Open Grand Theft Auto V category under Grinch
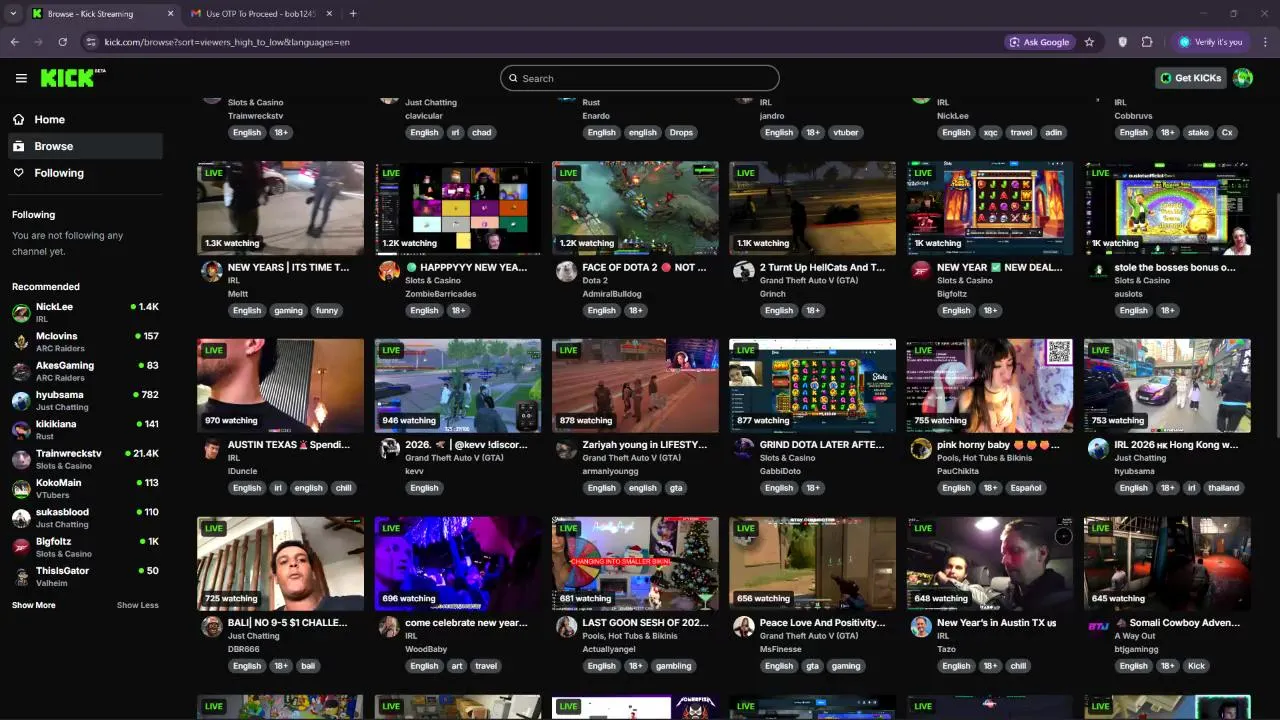This screenshot has height=720, width=1280. [x=808, y=281]
